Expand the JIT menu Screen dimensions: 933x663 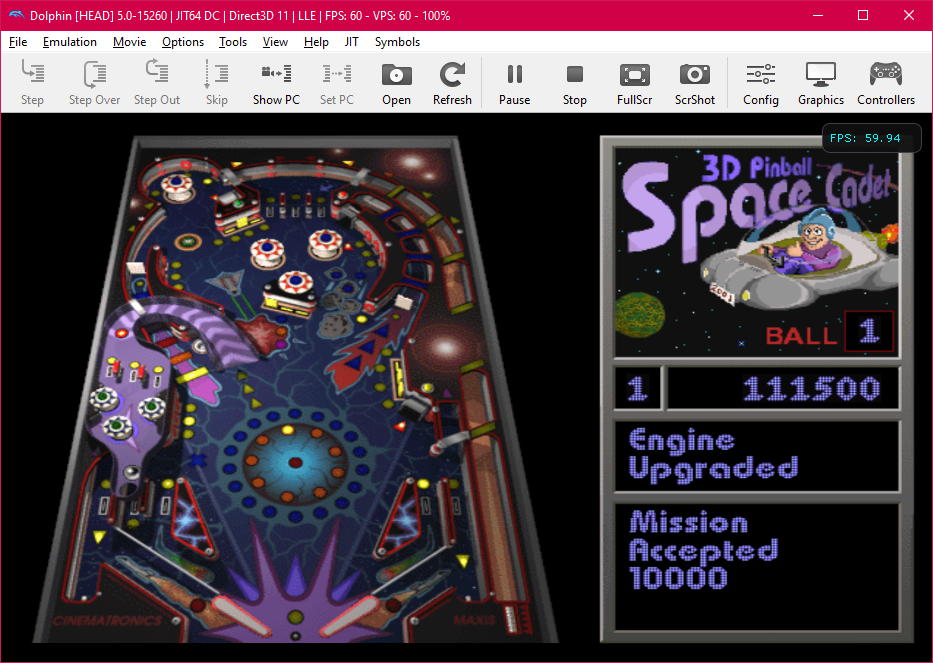click(x=351, y=42)
